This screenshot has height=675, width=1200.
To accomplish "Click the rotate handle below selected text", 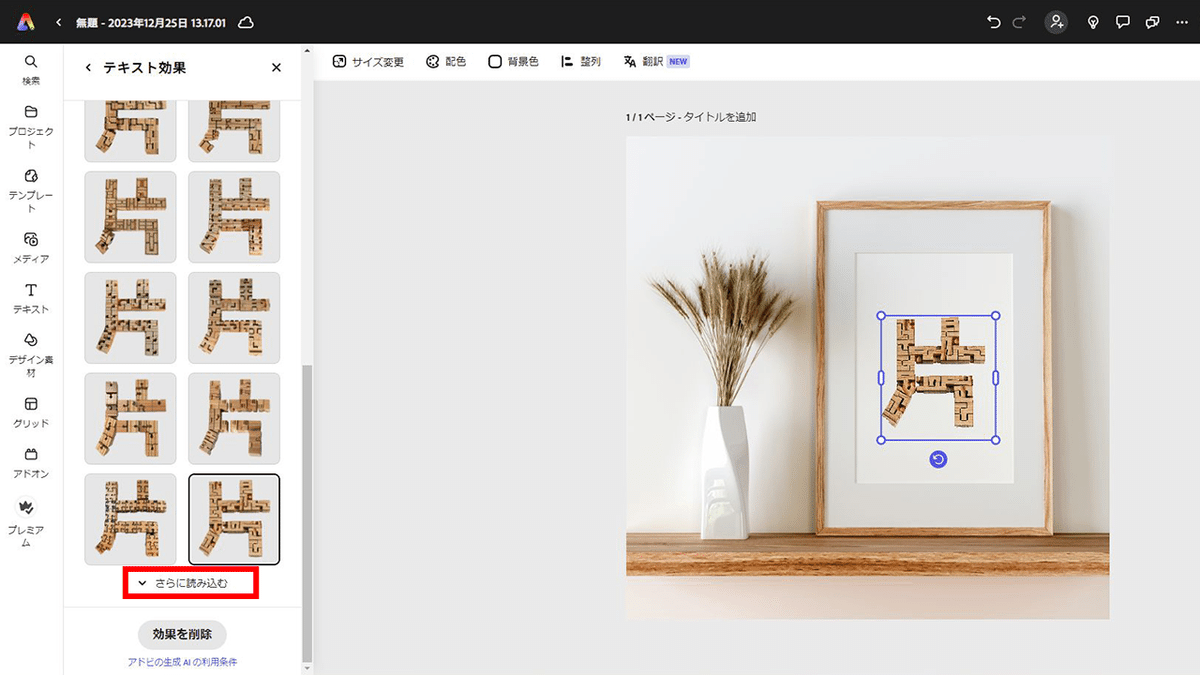I will [x=938, y=459].
